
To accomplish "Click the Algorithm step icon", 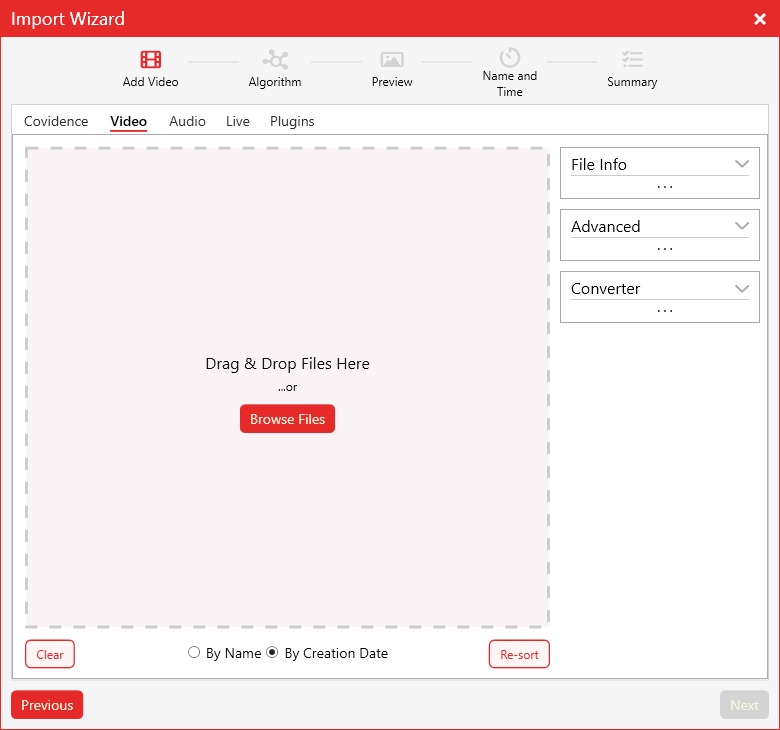I will click(275, 59).
